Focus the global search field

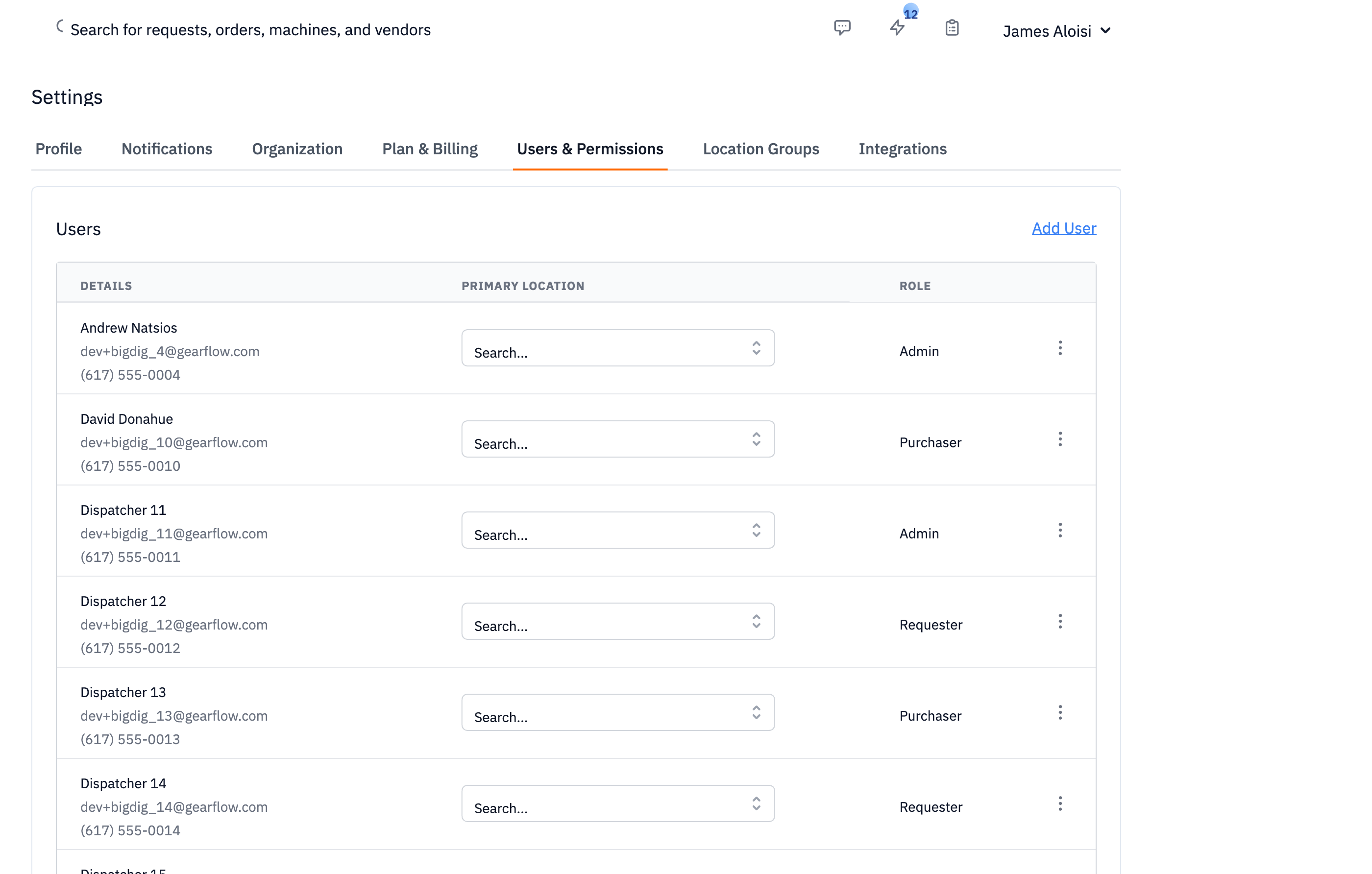[x=251, y=29]
